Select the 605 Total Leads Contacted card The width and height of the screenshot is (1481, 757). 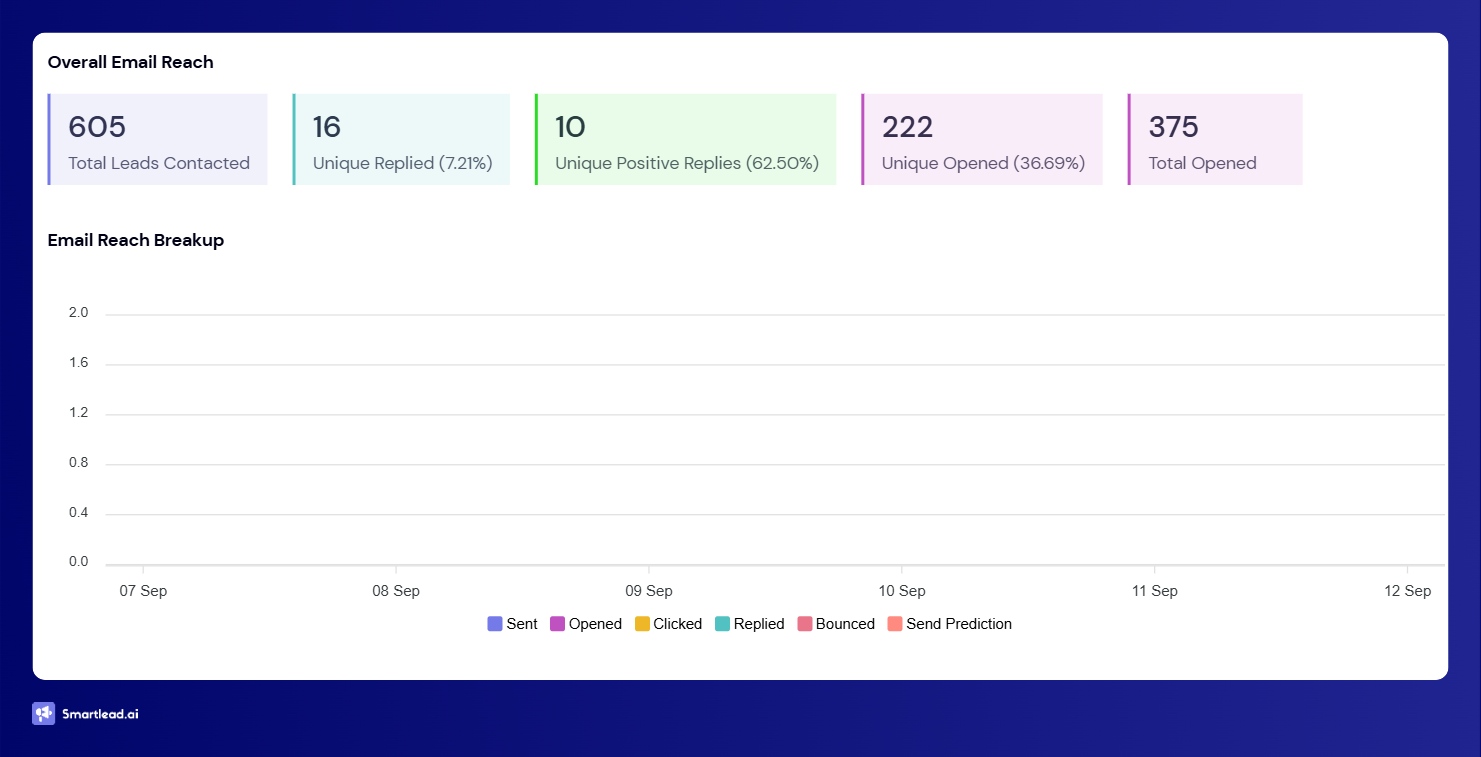point(158,140)
